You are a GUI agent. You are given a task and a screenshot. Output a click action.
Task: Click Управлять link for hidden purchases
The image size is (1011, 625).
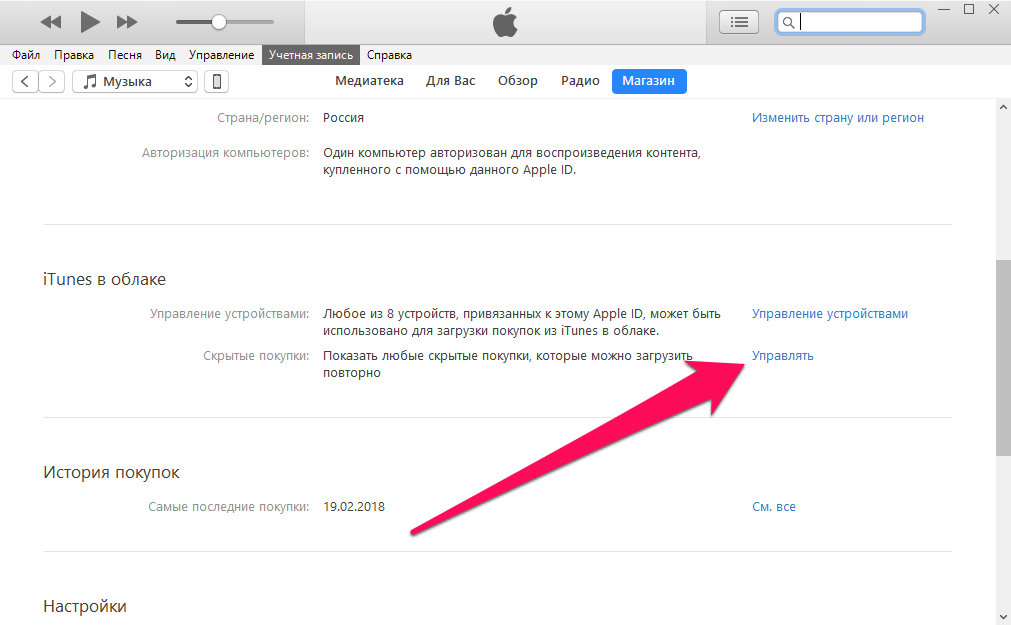pos(783,356)
